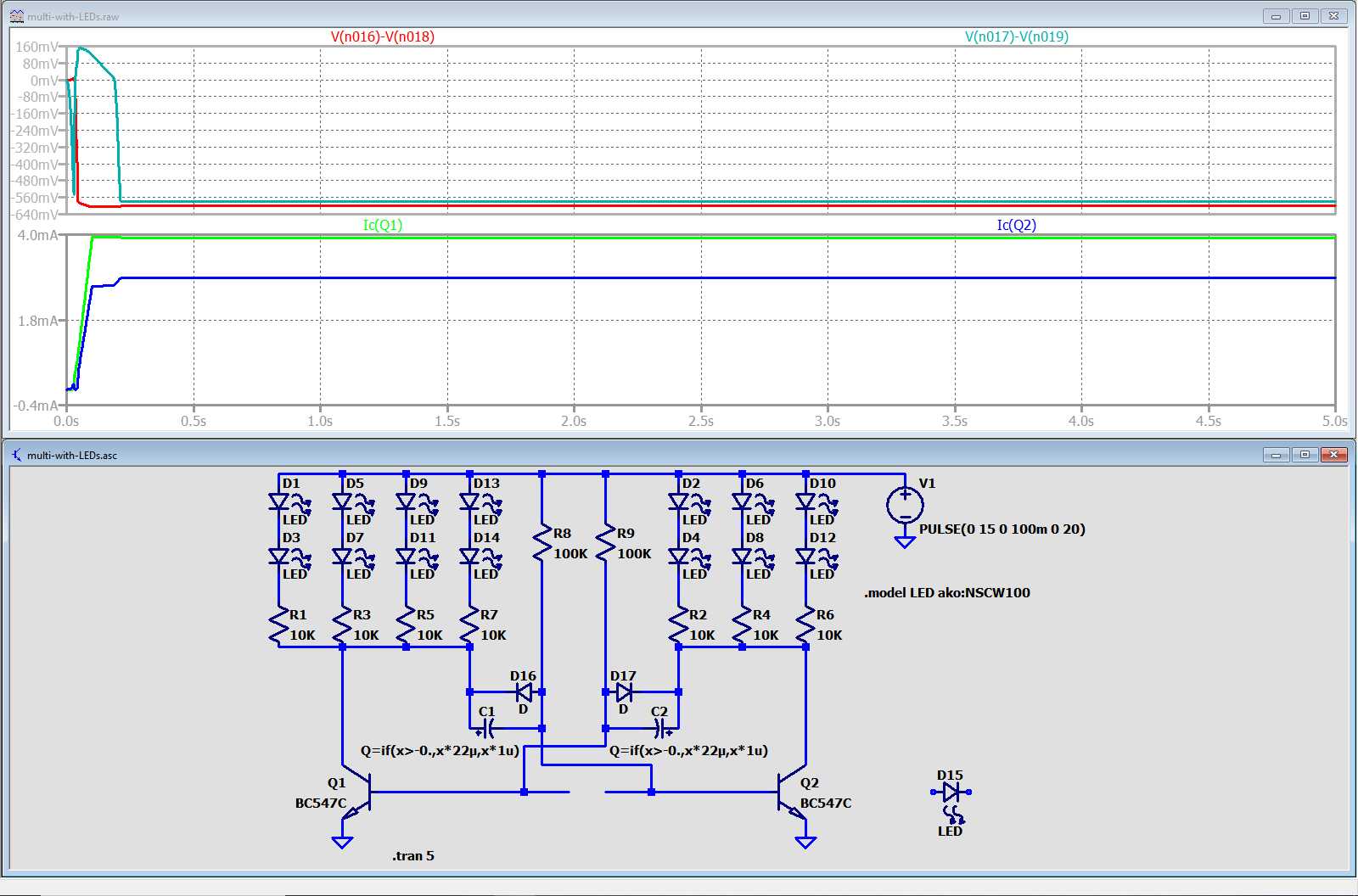Click ground symbol below V1
Image resolution: width=1358 pixels, height=896 pixels.
[x=905, y=541]
